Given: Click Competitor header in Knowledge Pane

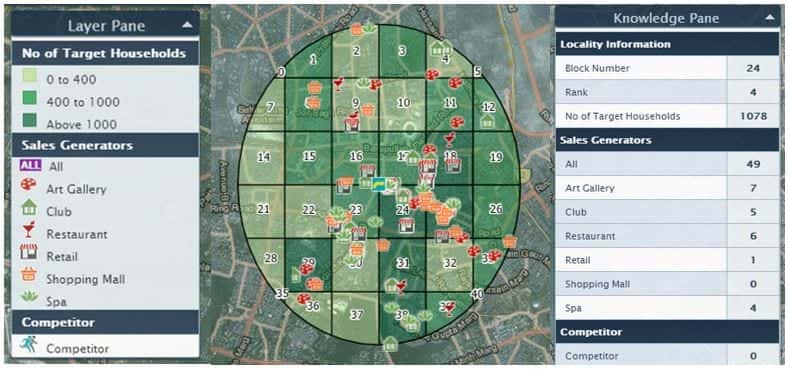Looking at the screenshot, I should pyautogui.click(x=667, y=332).
